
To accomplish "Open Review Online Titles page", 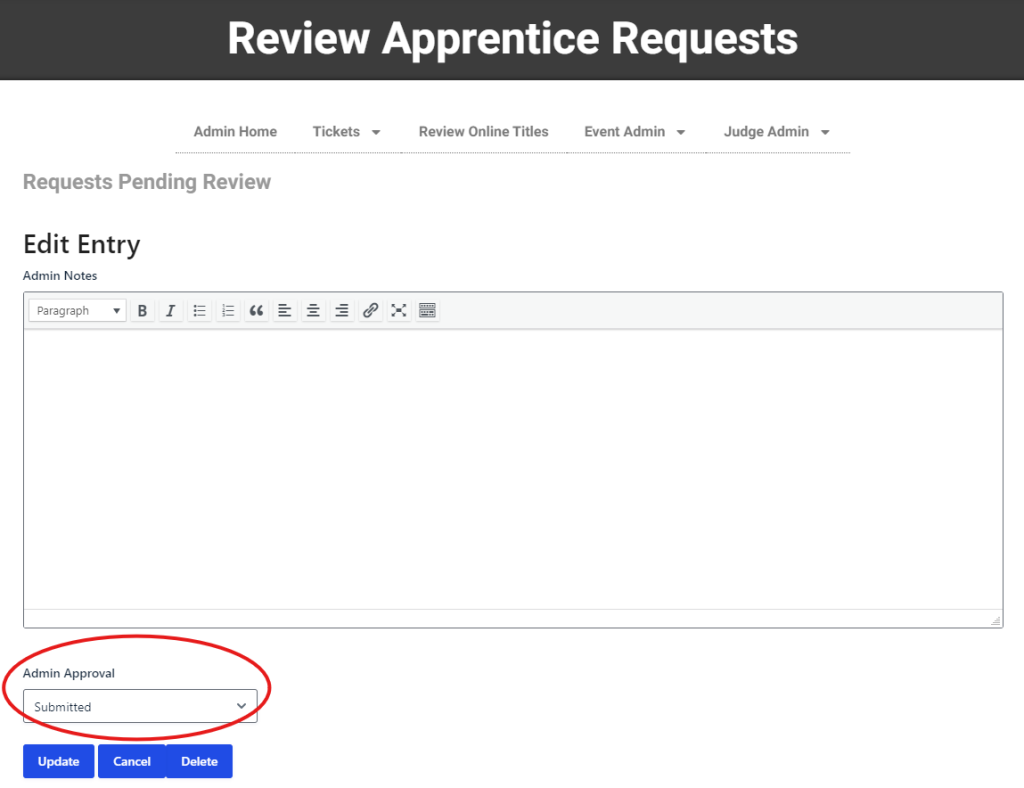I will (483, 131).
